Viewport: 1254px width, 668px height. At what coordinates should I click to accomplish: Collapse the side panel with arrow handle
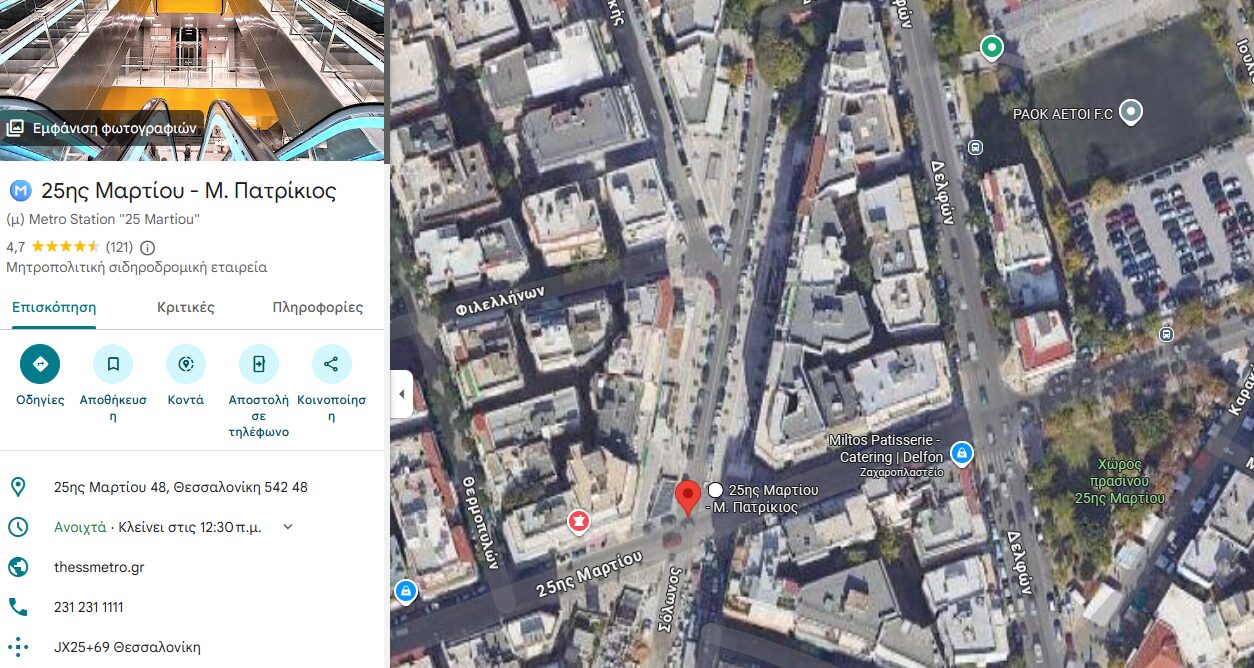tap(401, 394)
